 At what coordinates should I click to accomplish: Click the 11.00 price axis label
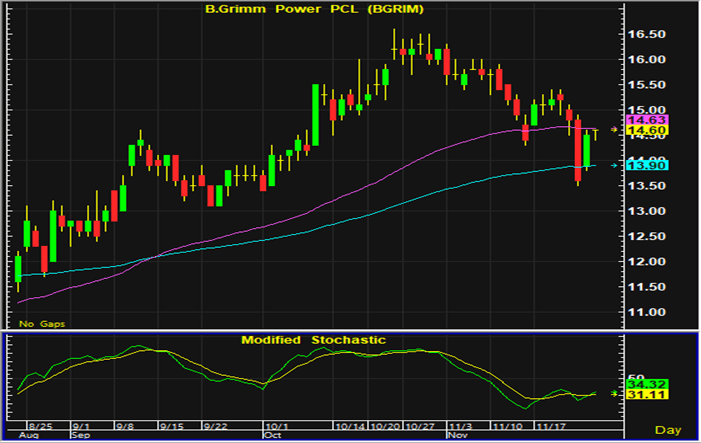pos(645,312)
